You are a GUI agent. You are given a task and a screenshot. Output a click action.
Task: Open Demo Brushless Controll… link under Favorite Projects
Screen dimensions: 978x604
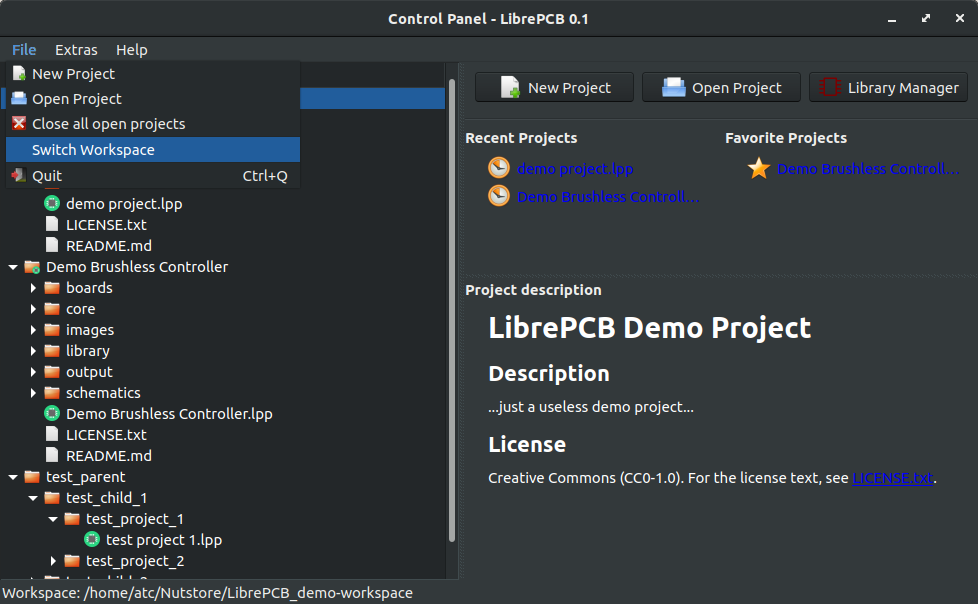click(868, 169)
